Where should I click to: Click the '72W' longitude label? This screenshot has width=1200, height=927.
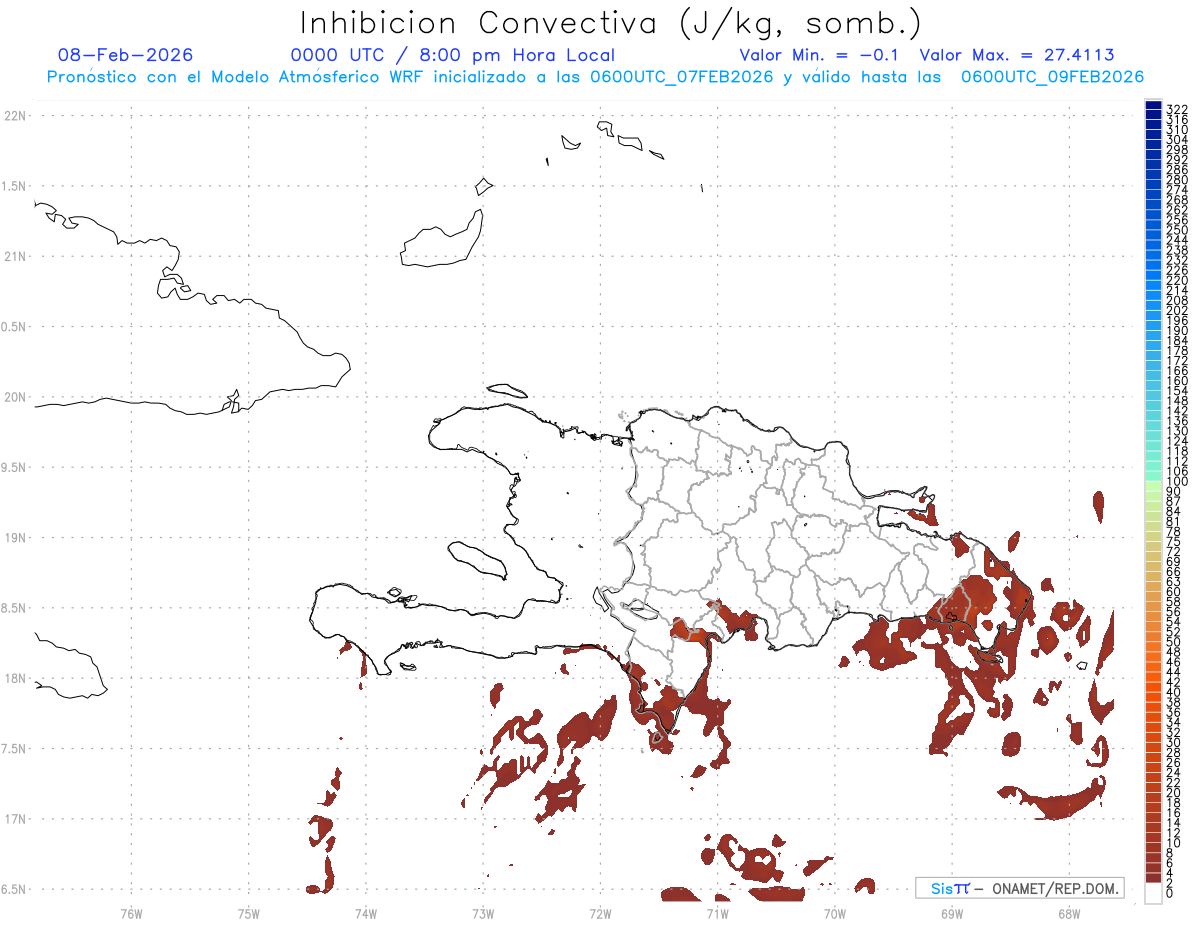[x=600, y=913]
